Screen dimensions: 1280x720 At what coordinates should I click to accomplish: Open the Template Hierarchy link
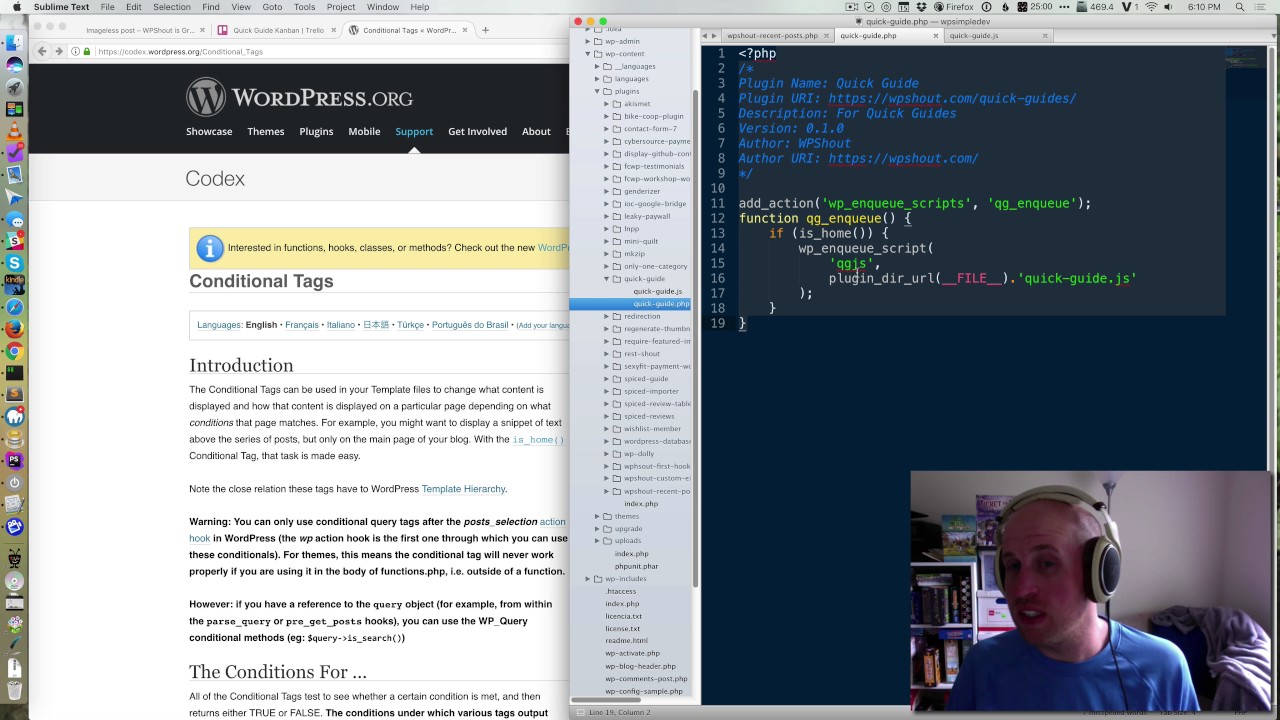[463, 489]
